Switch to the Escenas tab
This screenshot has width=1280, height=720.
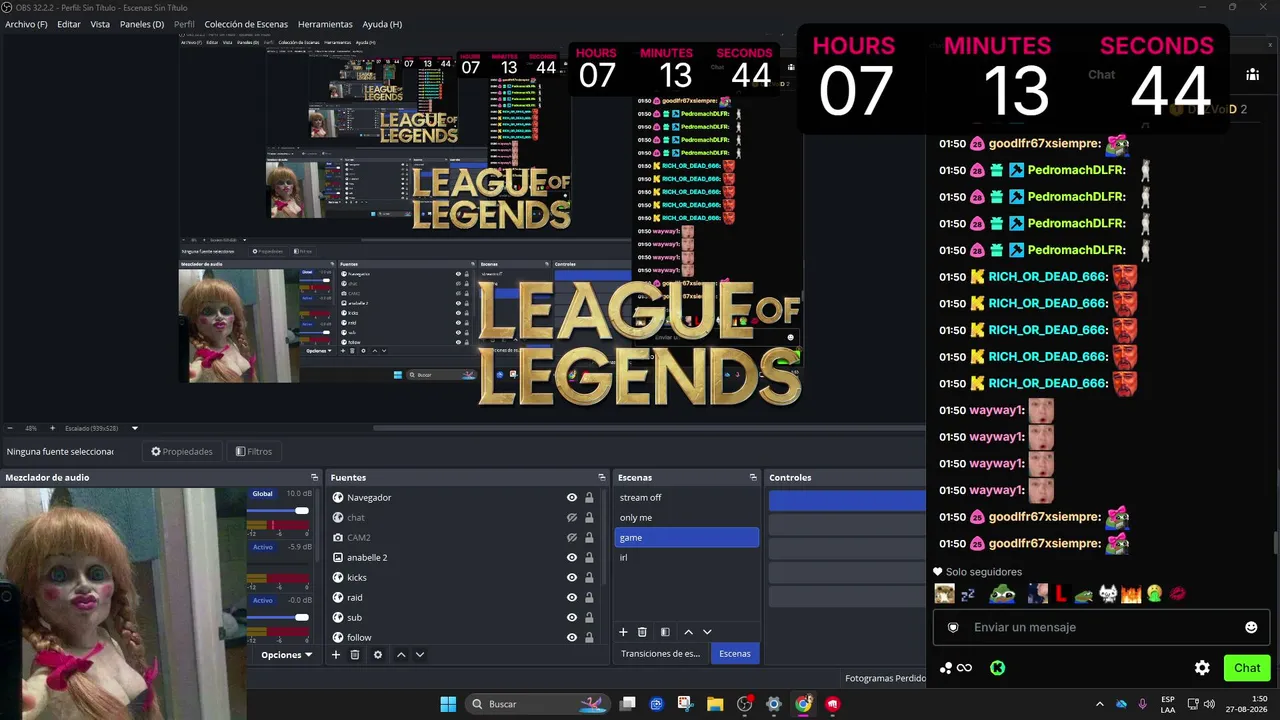click(x=735, y=654)
